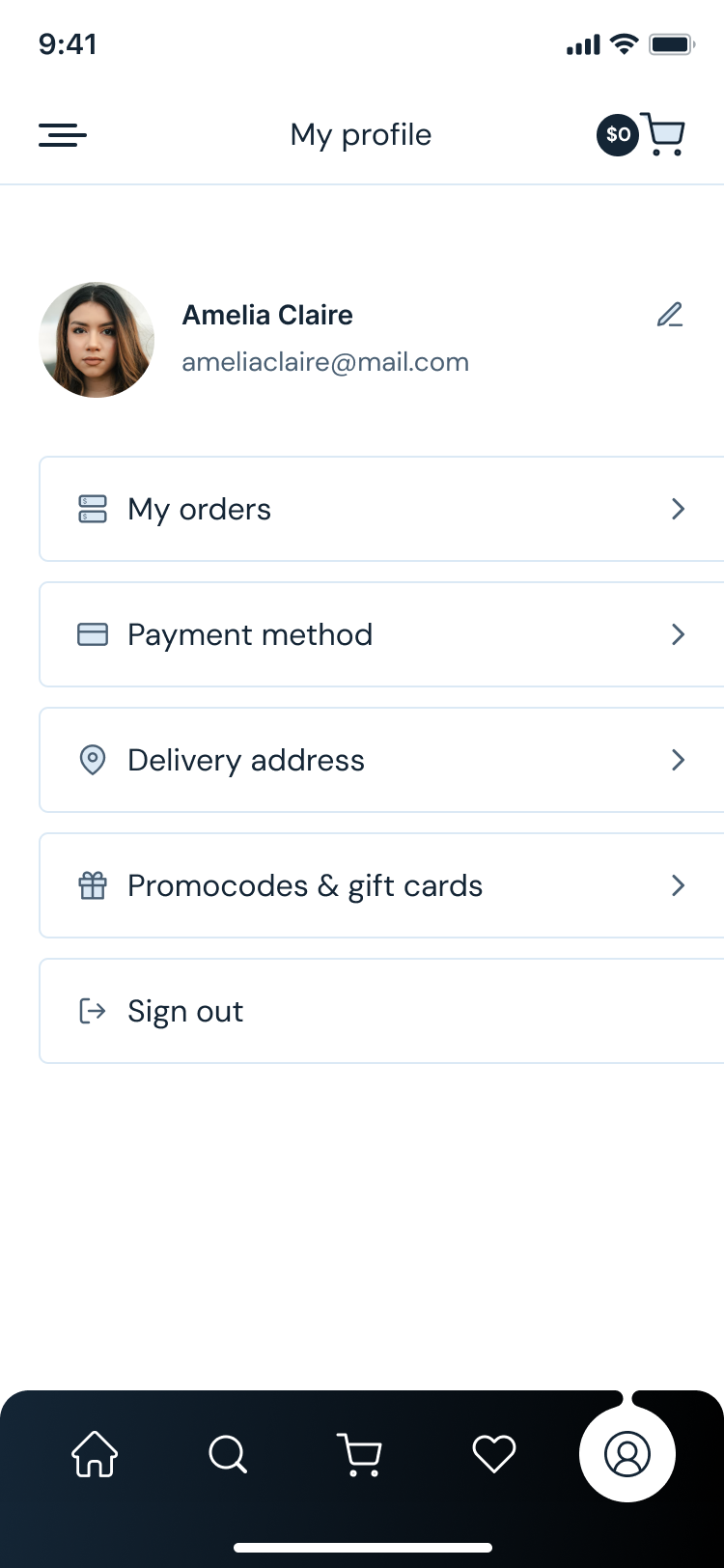
Task: Tap the shopping cart icon in header
Action: pyautogui.click(x=664, y=134)
